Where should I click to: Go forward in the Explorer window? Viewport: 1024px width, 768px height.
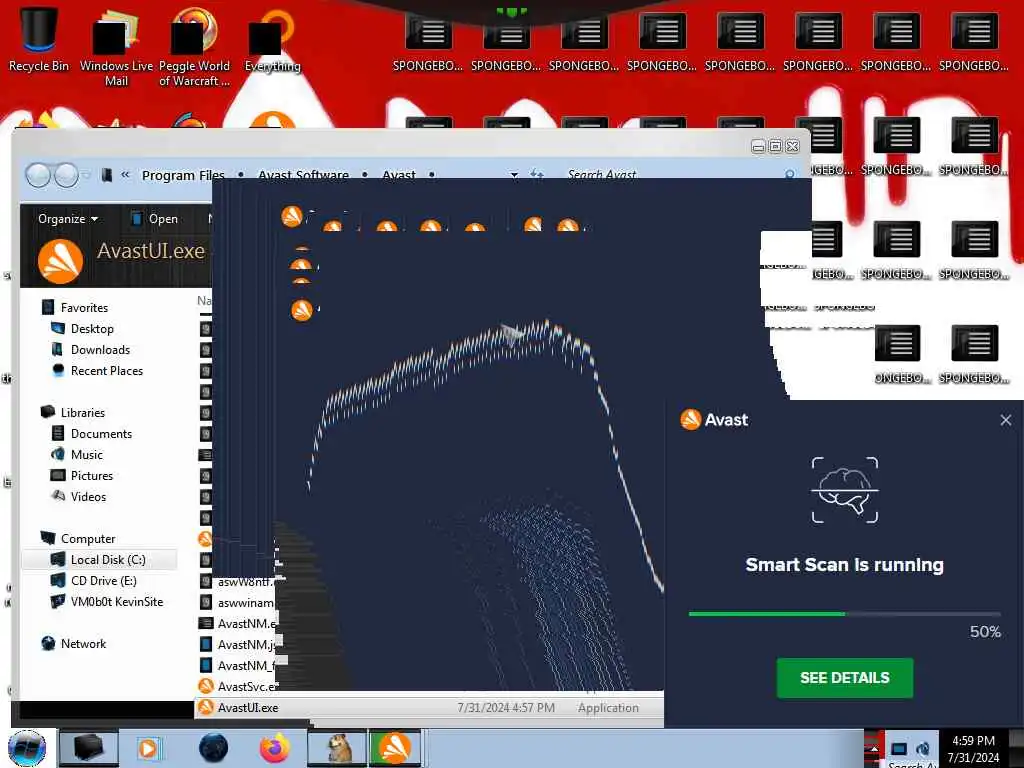tap(66, 175)
